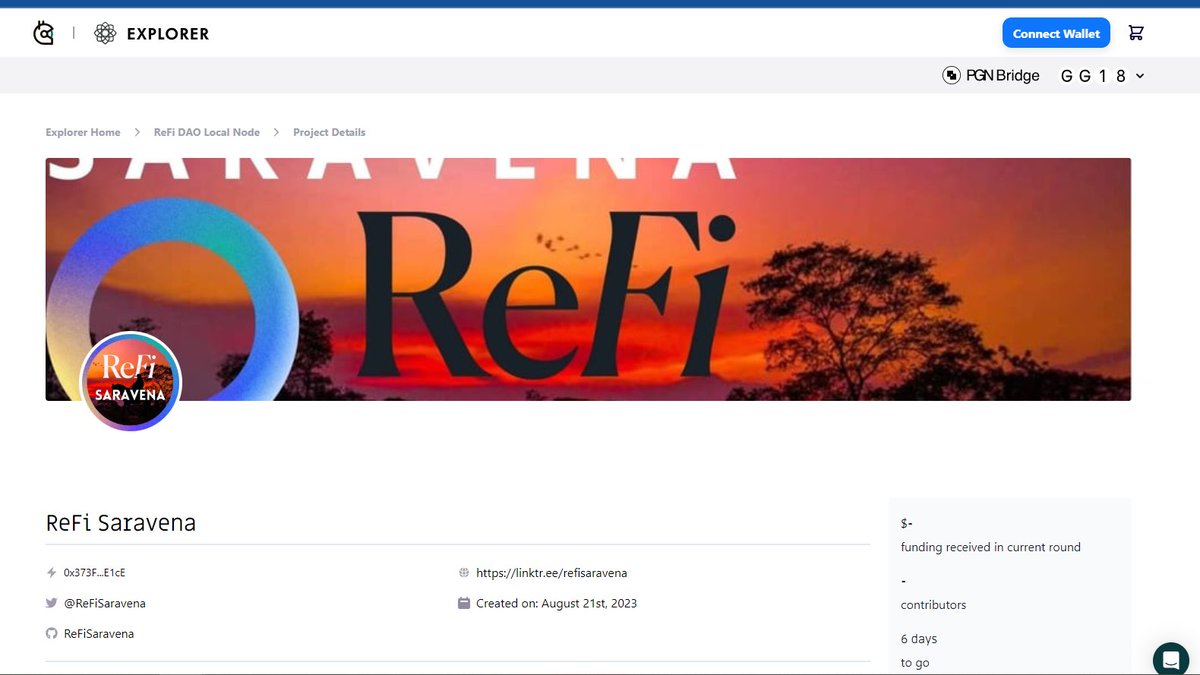This screenshot has width=1200, height=675.
Task: Open https://linktr.ee/refisaravena website link
Action: (x=552, y=573)
